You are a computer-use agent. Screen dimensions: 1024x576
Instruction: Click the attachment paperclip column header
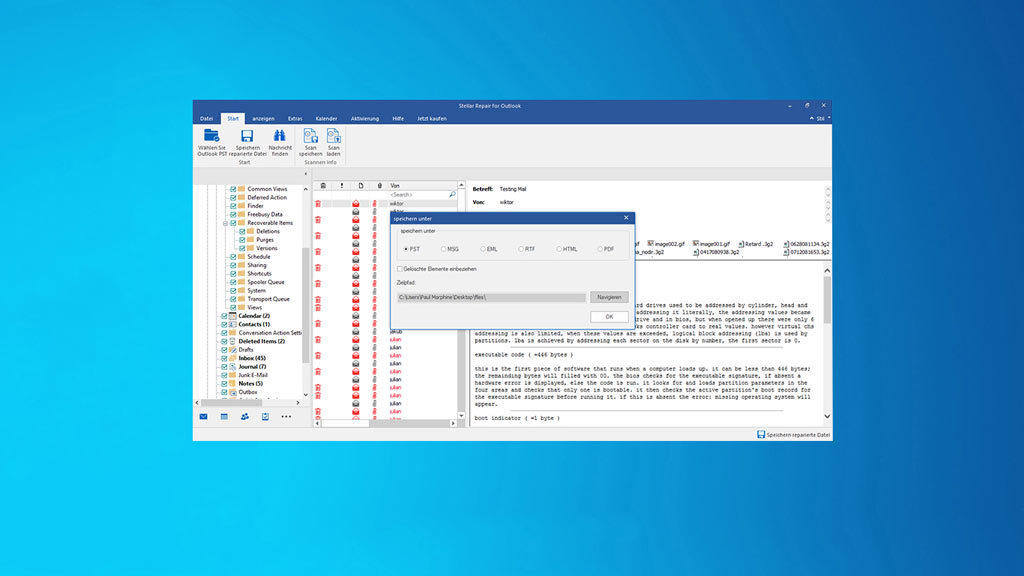(379, 185)
